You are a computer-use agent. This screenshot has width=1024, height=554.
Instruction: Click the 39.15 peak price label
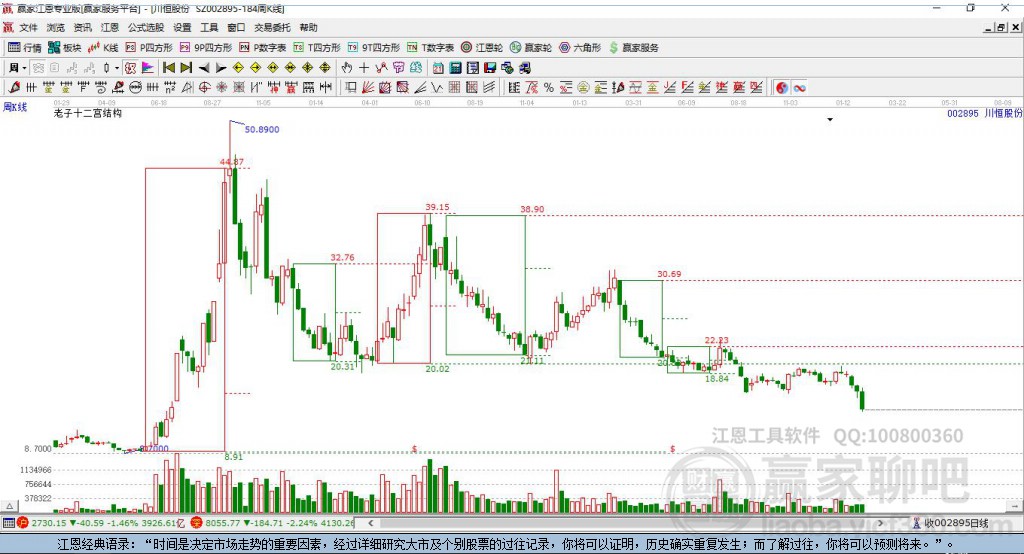coord(438,207)
